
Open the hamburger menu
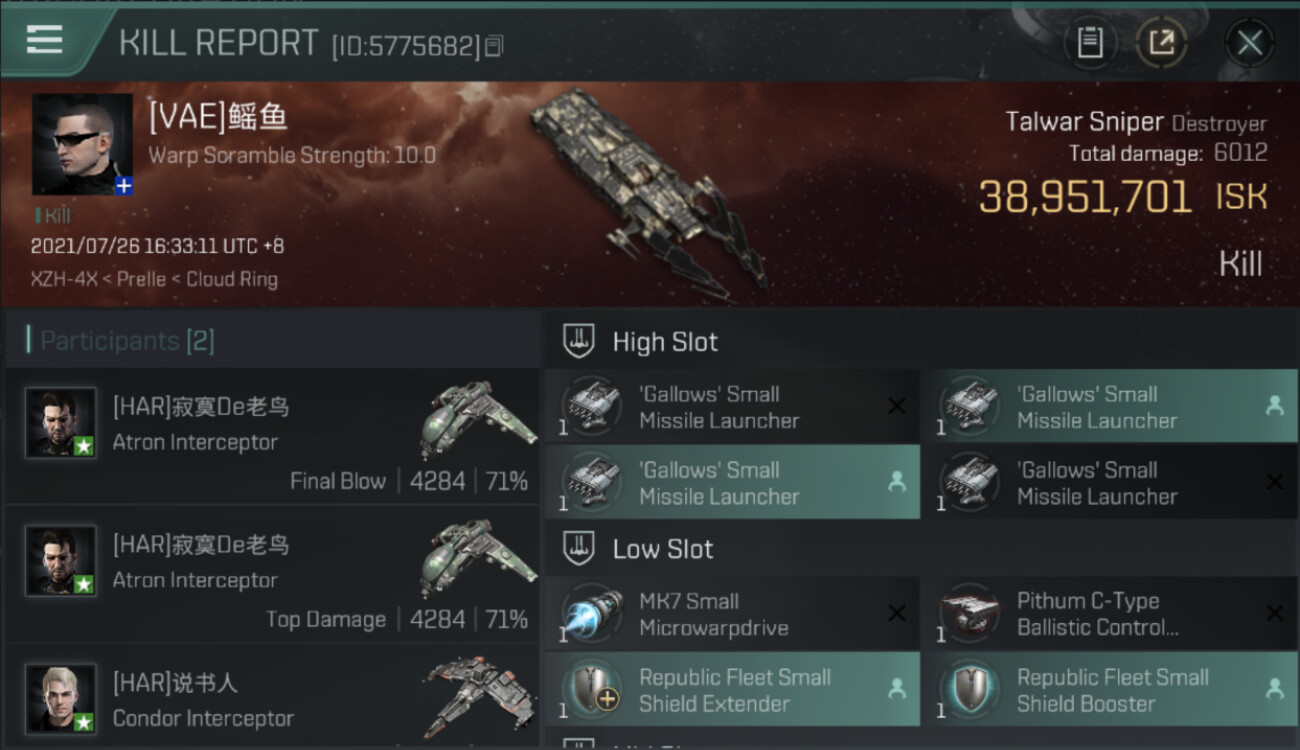45,40
